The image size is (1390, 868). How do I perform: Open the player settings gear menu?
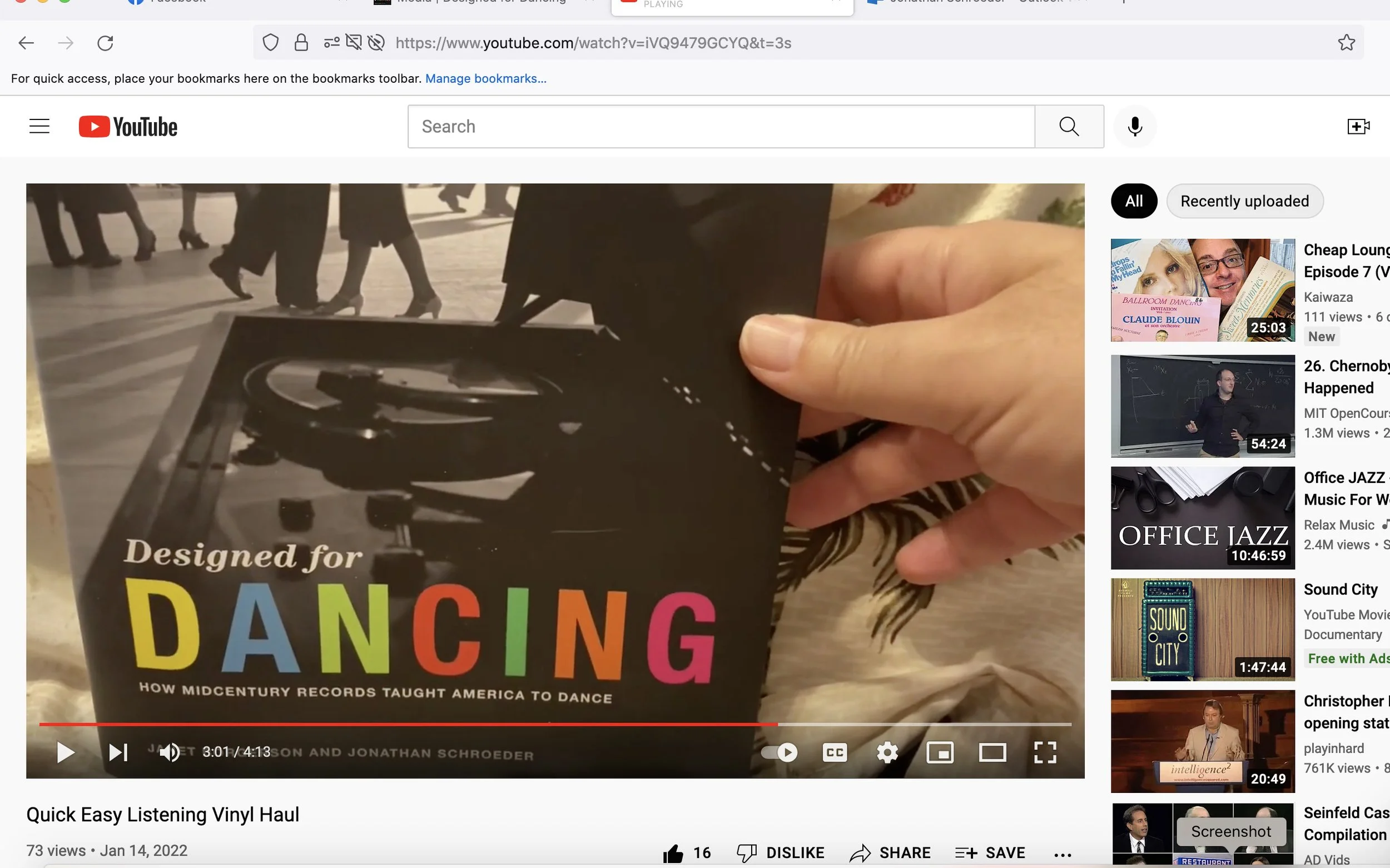[887, 752]
